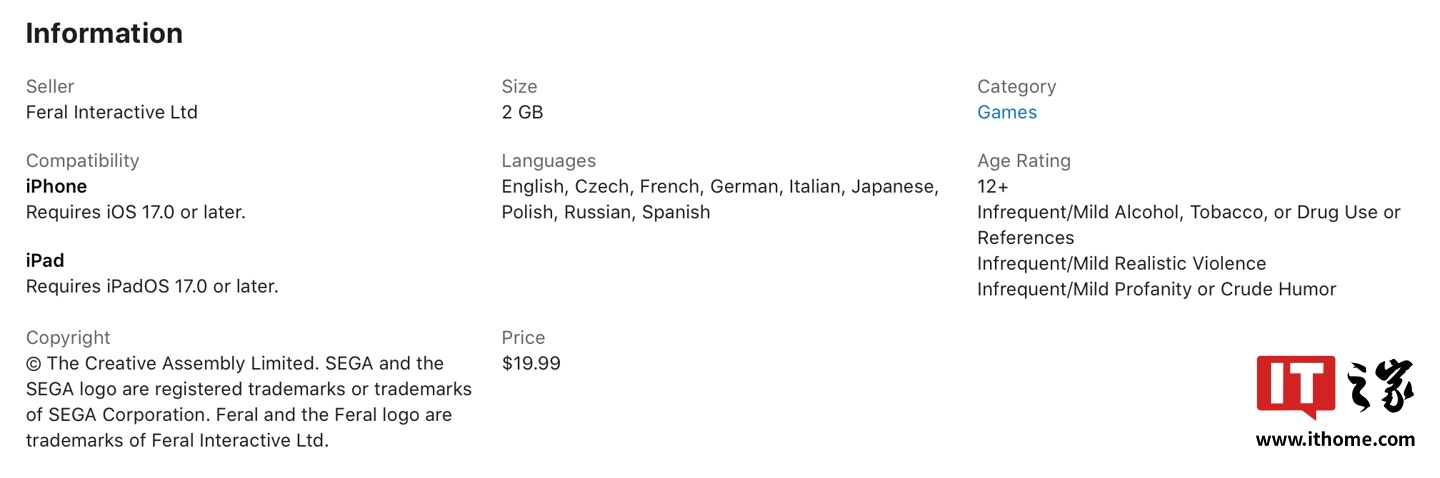Click the Age Rating label
Screen dimensions: 1440x478
(1024, 160)
